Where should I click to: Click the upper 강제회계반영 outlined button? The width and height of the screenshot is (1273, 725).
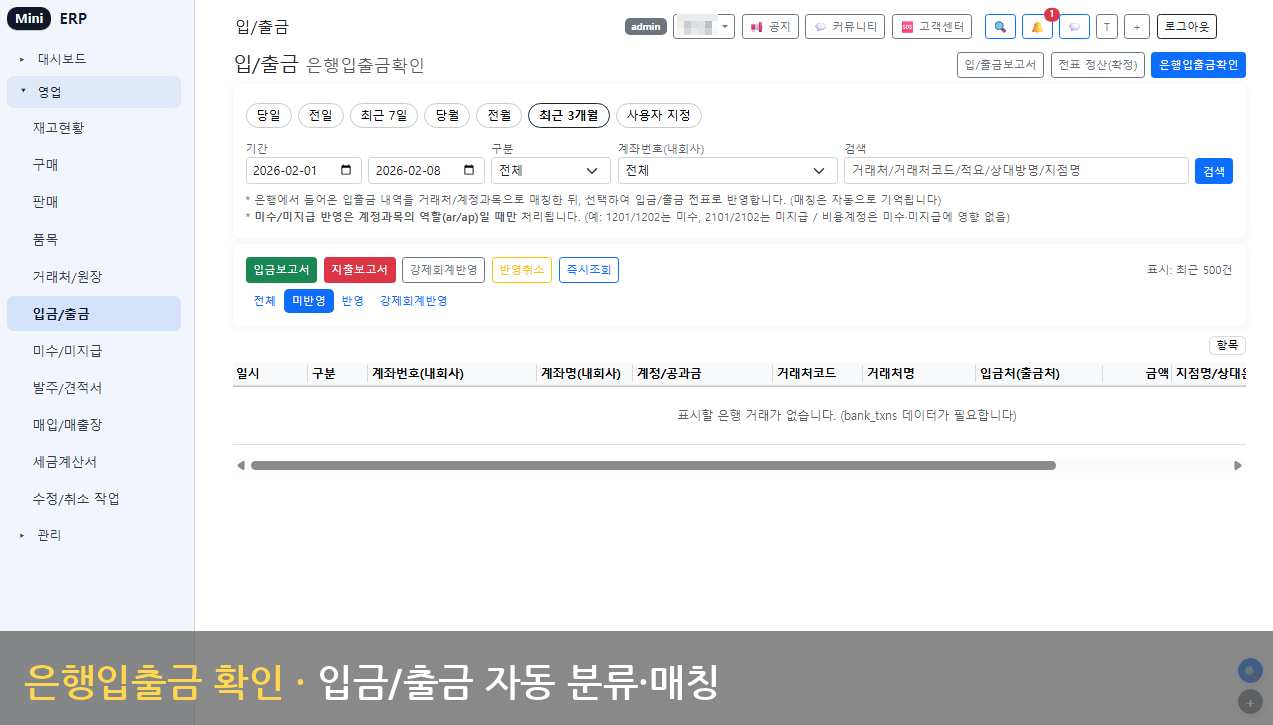pos(444,270)
